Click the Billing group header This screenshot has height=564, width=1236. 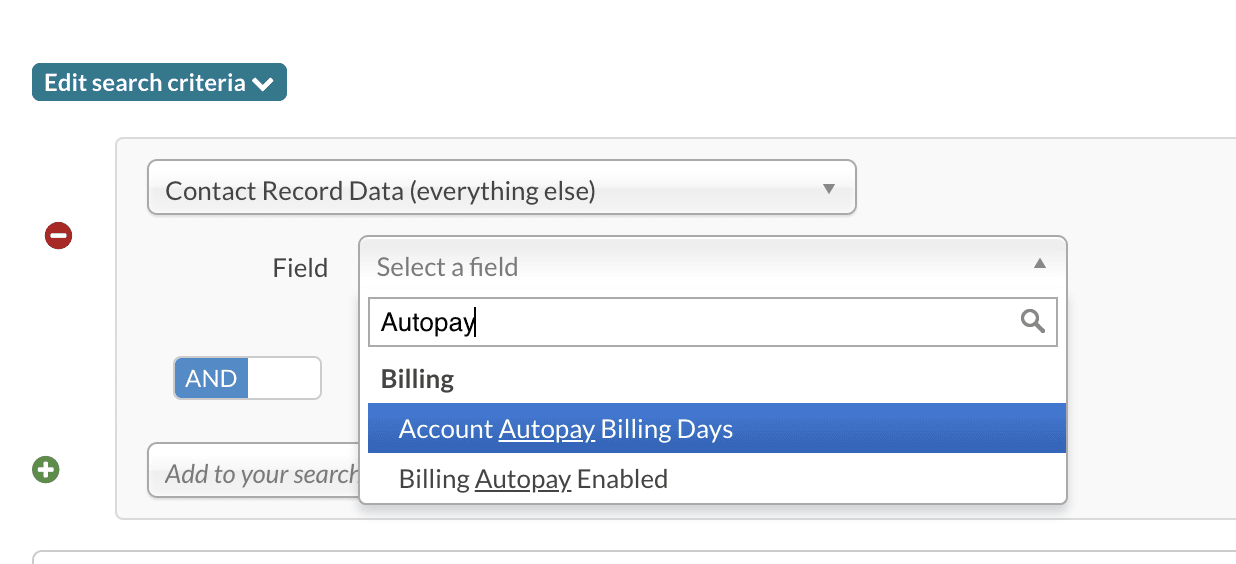417,379
